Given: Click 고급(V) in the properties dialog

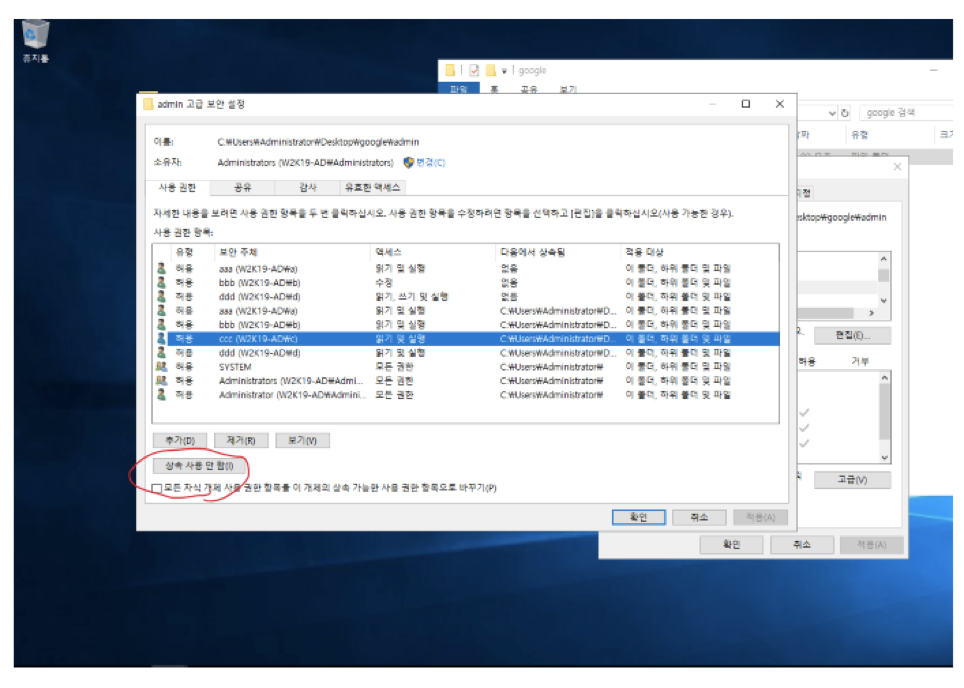Looking at the screenshot, I should [x=852, y=480].
